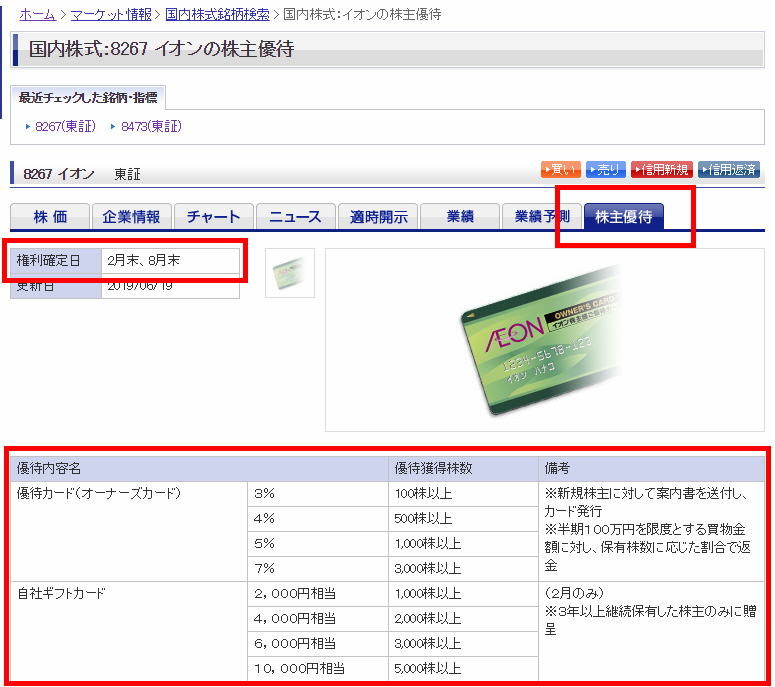Screen dimensions: 775x687
Task: Click the 5% table cell
Action: point(318,544)
